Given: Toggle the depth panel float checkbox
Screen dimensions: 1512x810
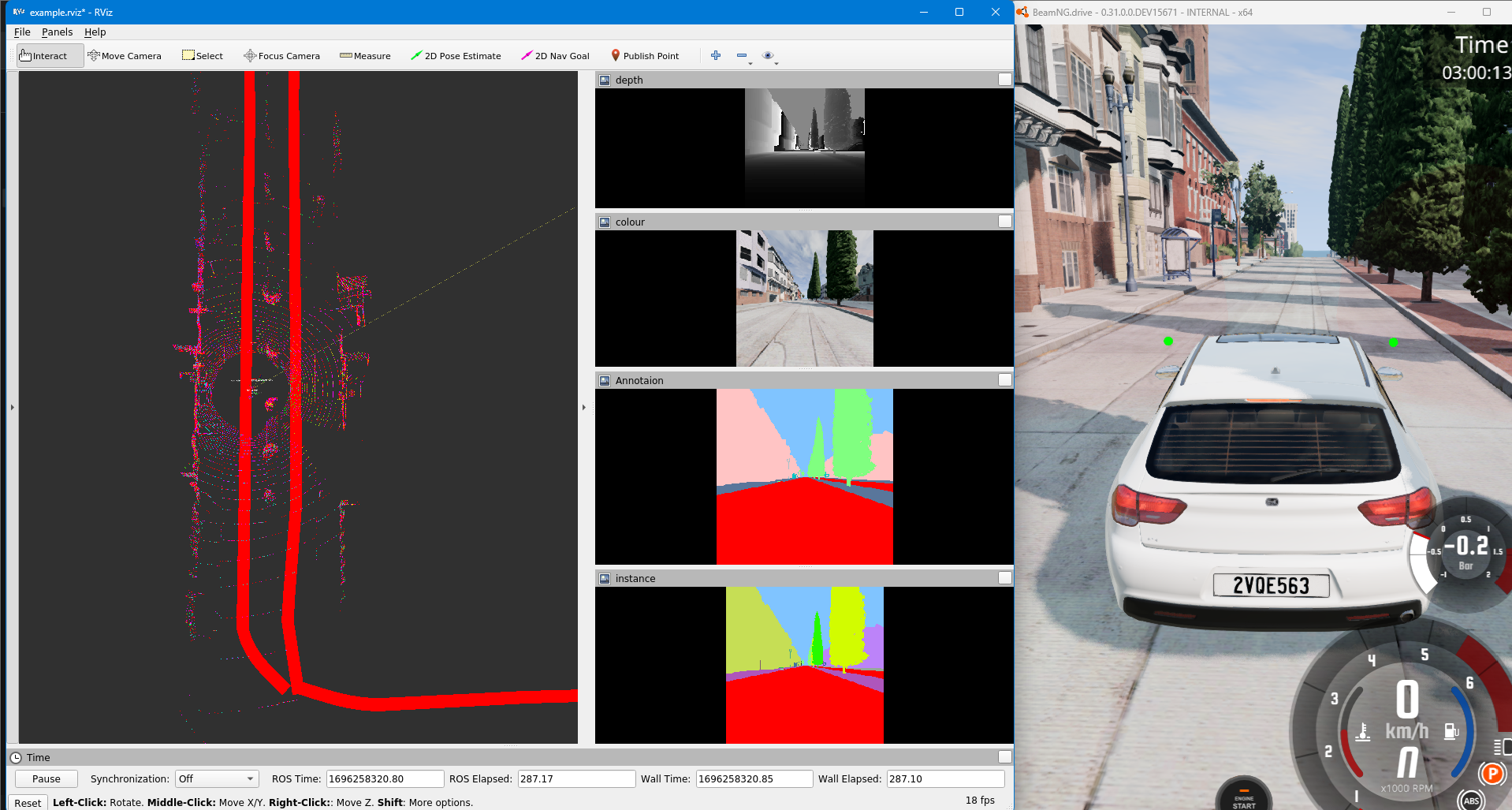Looking at the screenshot, I should pos(1004,80).
